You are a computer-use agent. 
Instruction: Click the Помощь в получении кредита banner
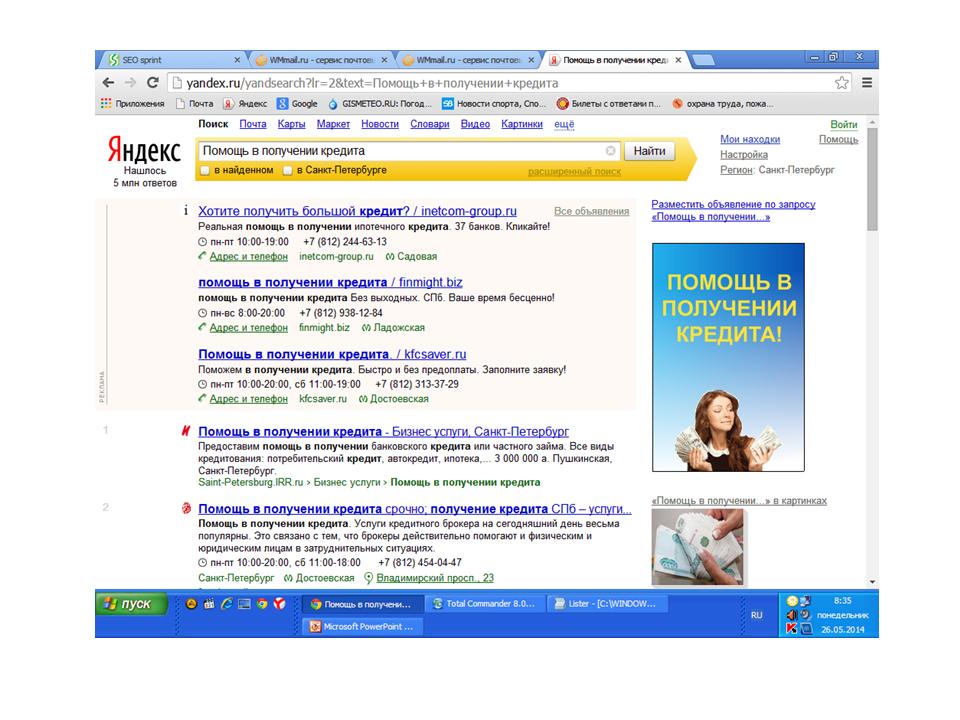[x=728, y=357]
